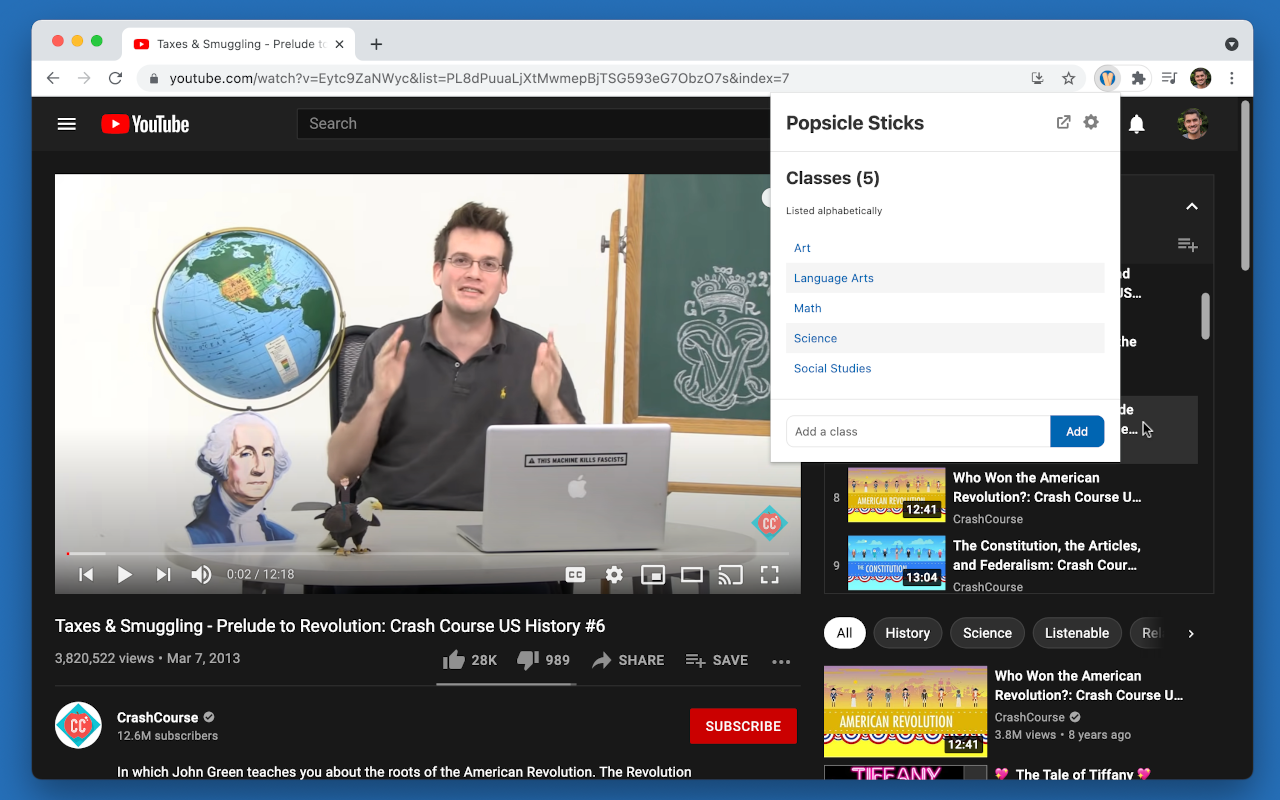Open Popsicle Sticks in new window icon
The image size is (1280, 800).
(x=1064, y=122)
